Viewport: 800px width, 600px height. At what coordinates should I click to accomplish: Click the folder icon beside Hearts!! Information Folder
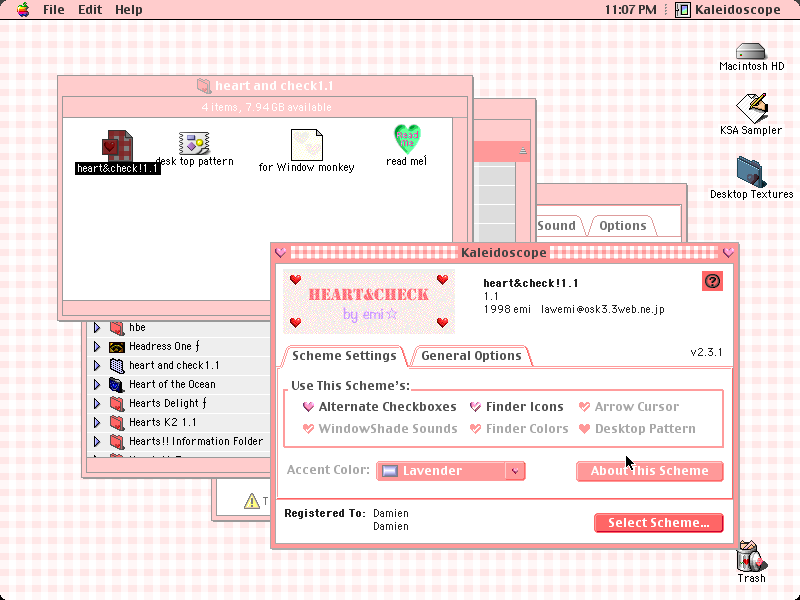[x=117, y=441]
